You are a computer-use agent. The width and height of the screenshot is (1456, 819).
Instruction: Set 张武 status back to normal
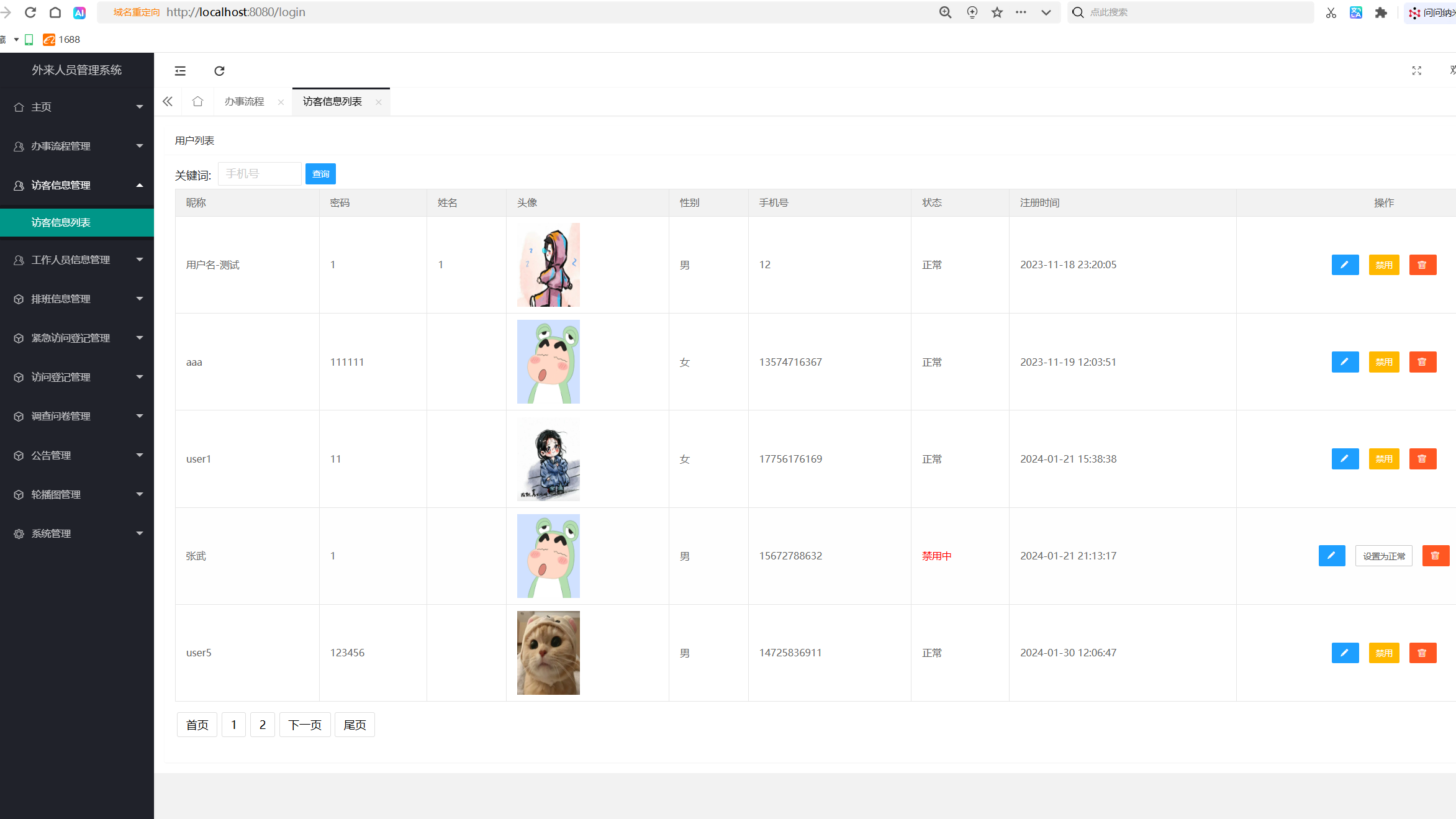tap(1383, 556)
